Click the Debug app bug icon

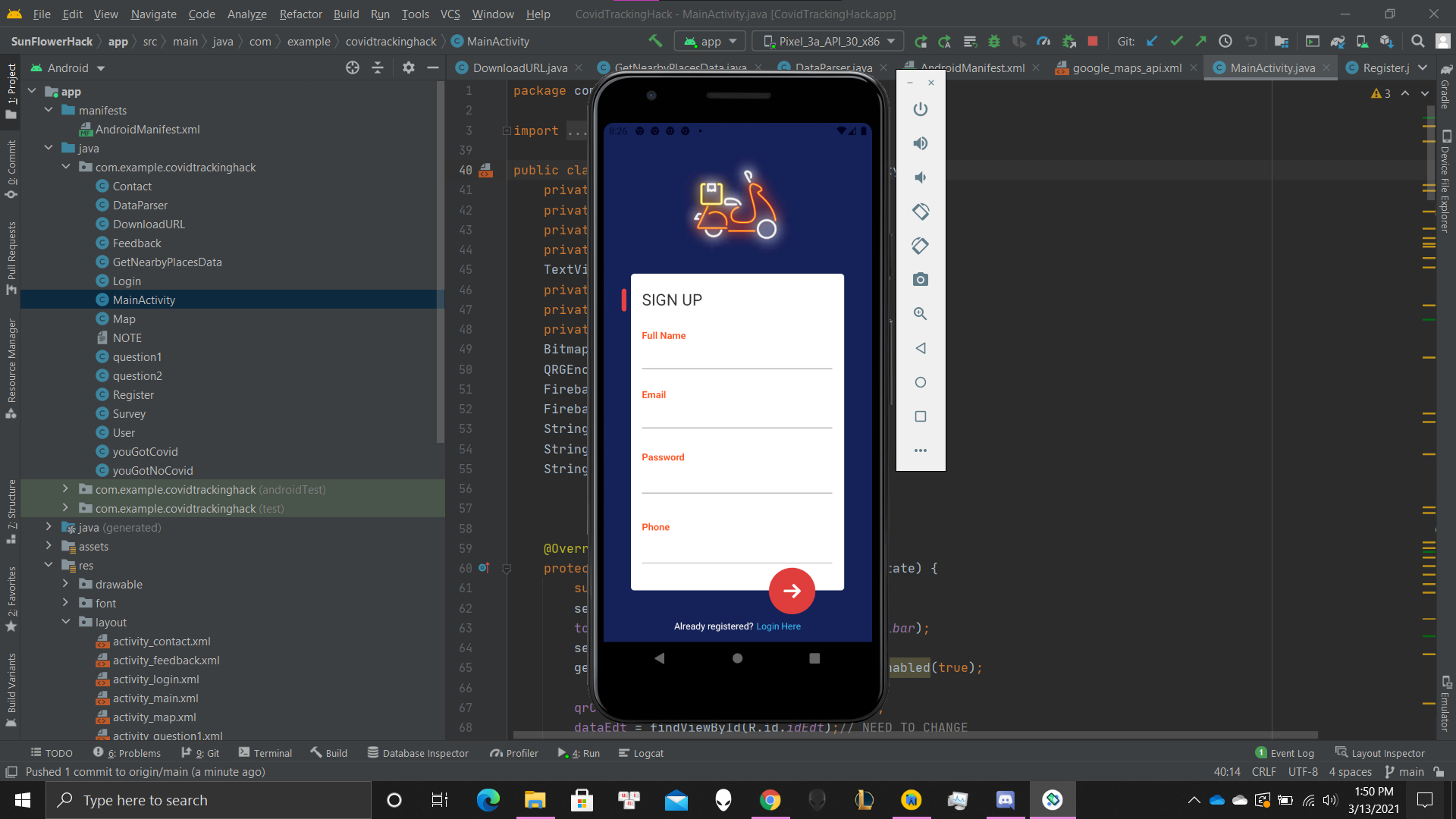[994, 41]
